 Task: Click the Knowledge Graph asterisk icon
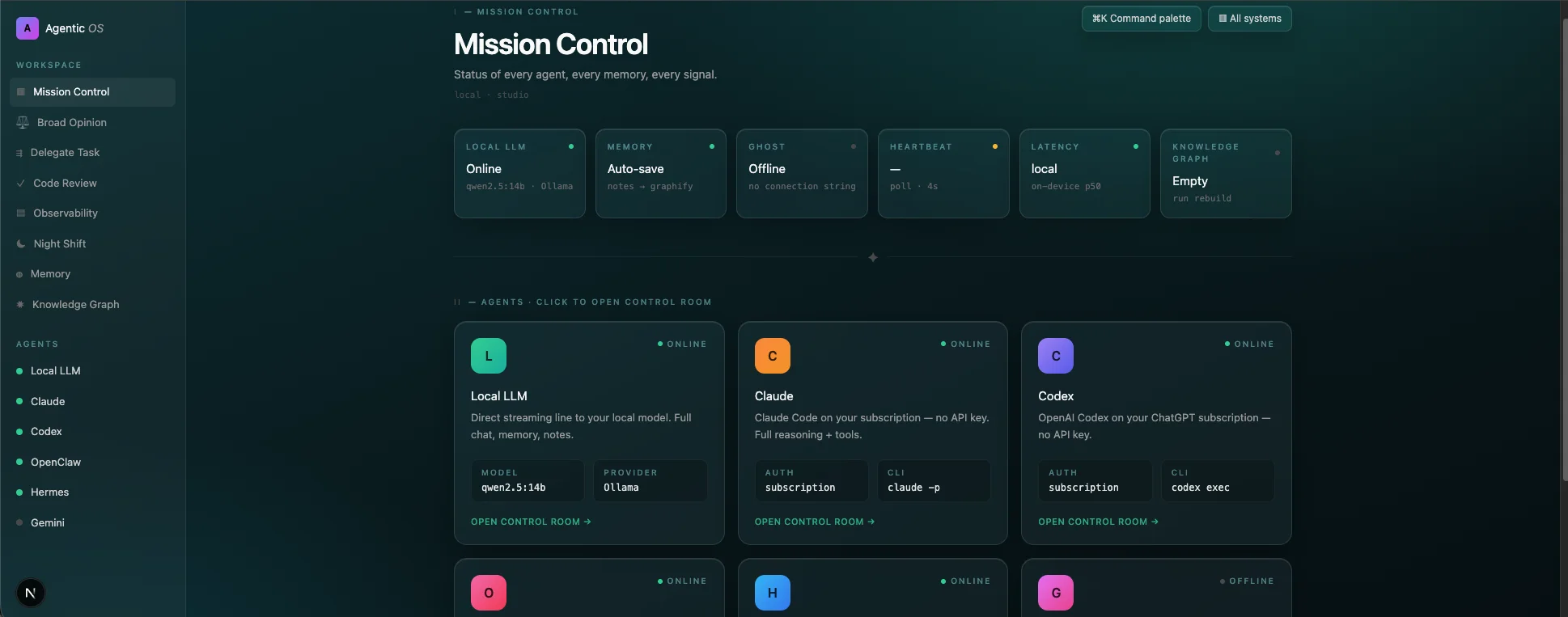(20, 305)
